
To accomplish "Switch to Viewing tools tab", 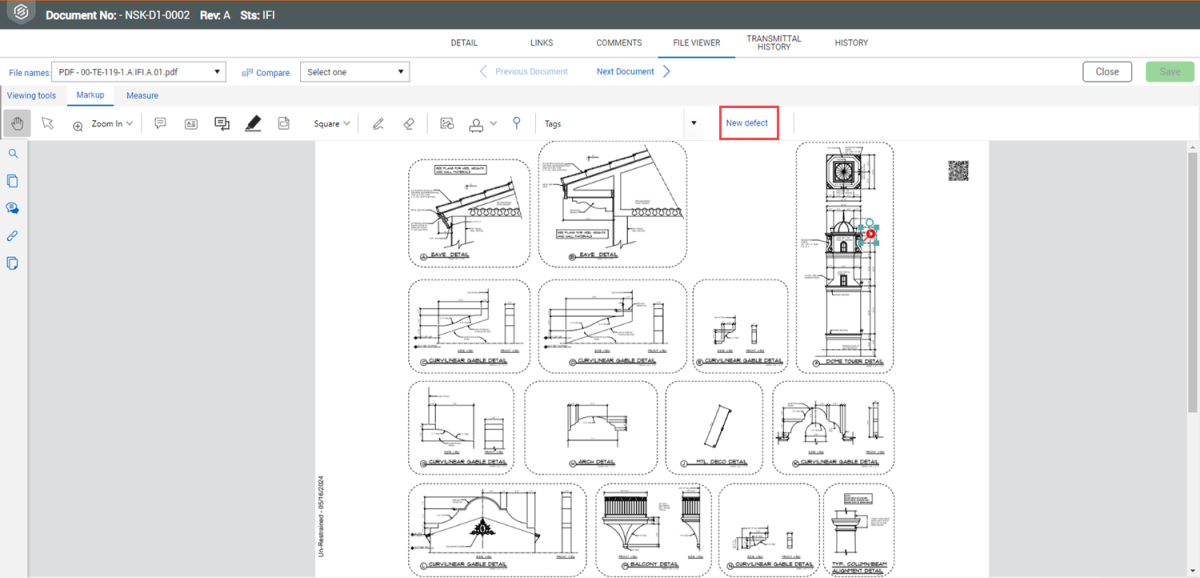I will (x=32, y=96).
